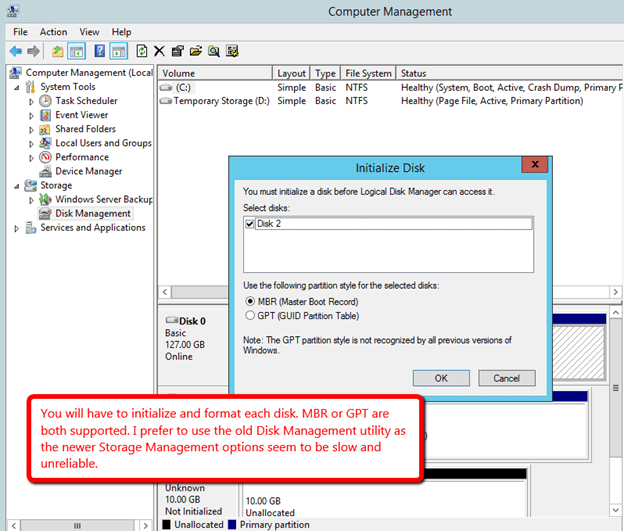Click the blue Help question mark icon
The height and width of the screenshot is (531, 624).
(x=101, y=51)
